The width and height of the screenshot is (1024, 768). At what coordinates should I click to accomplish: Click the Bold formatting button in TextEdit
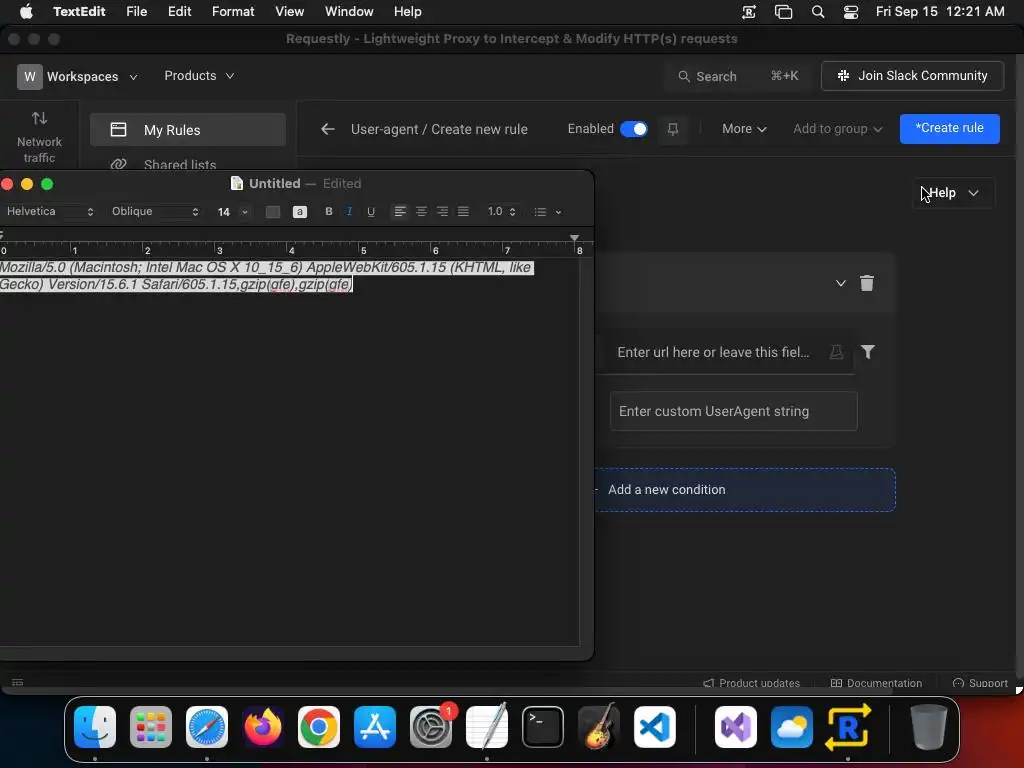(328, 212)
